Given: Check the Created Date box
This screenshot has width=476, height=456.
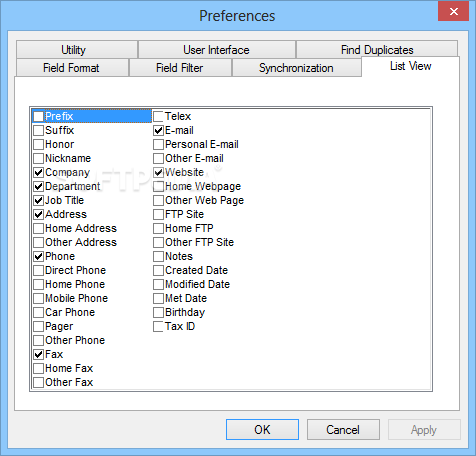Looking at the screenshot, I should tap(158, 270).
